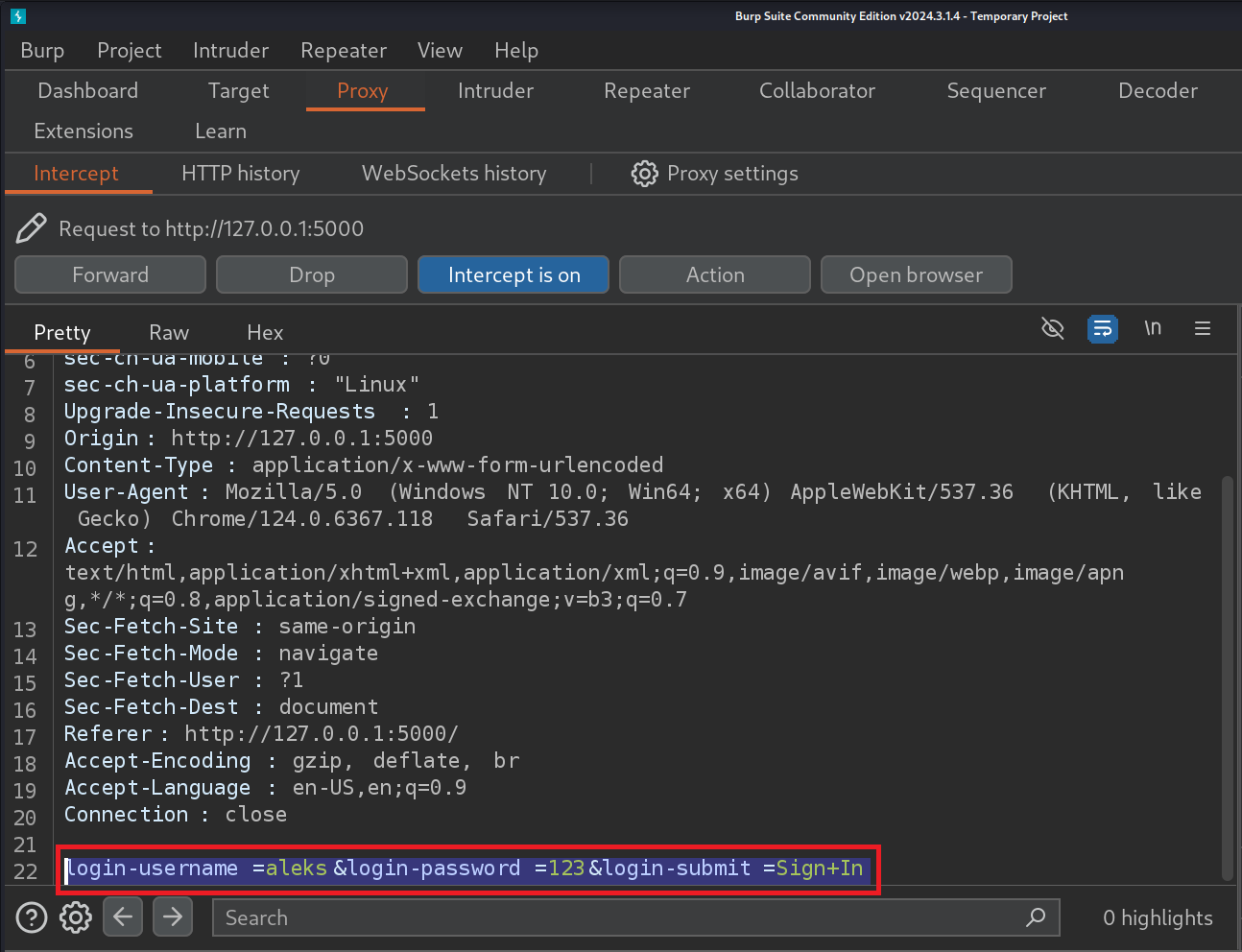Screen dimensions: 1242x952
Task: Open the Project menu
Action: point(129,50)
